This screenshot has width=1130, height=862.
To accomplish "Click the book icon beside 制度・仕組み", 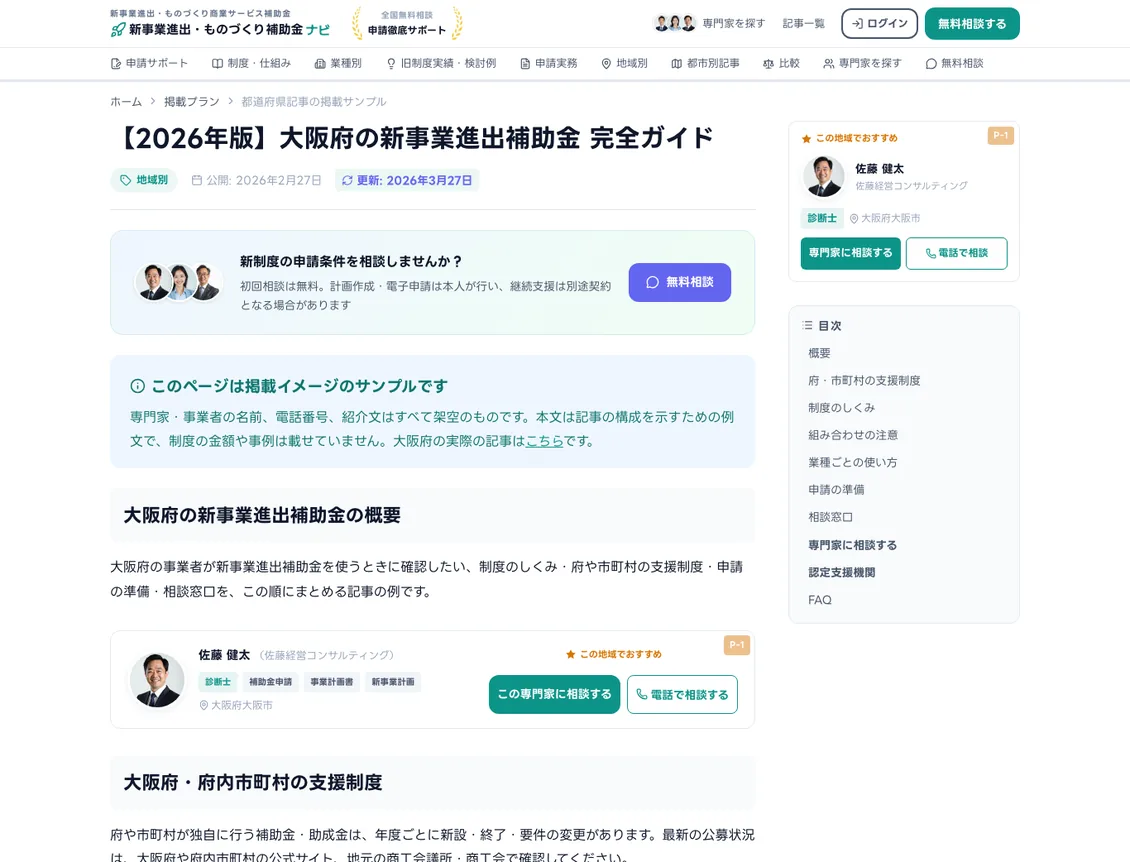I will click(217, 63).
